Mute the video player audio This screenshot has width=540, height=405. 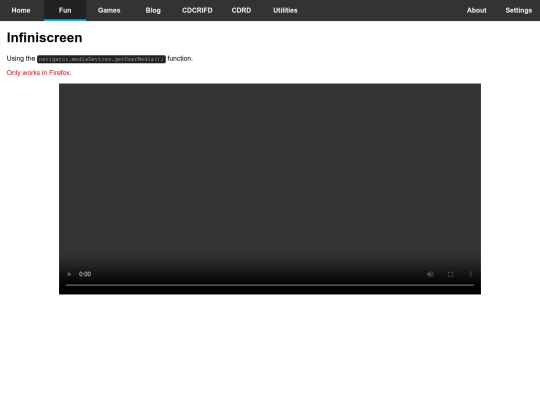click(430, 274)
